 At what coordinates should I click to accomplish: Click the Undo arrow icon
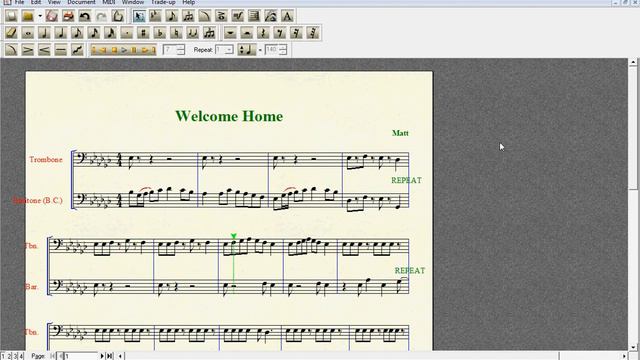coord(84,16)
